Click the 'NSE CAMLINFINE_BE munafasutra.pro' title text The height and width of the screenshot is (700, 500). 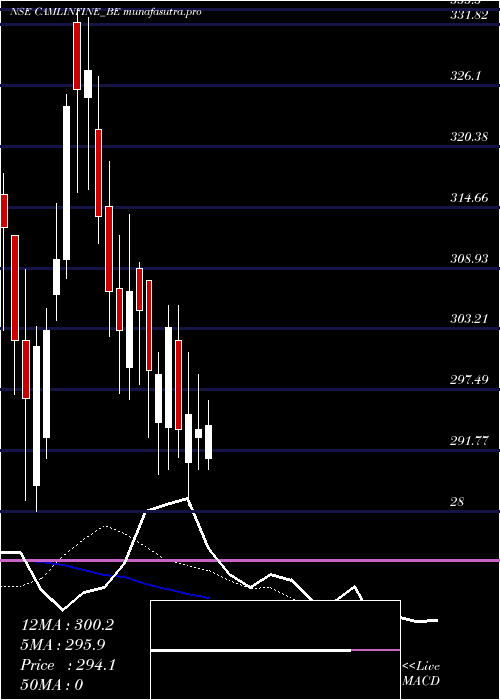pos(105,12)
